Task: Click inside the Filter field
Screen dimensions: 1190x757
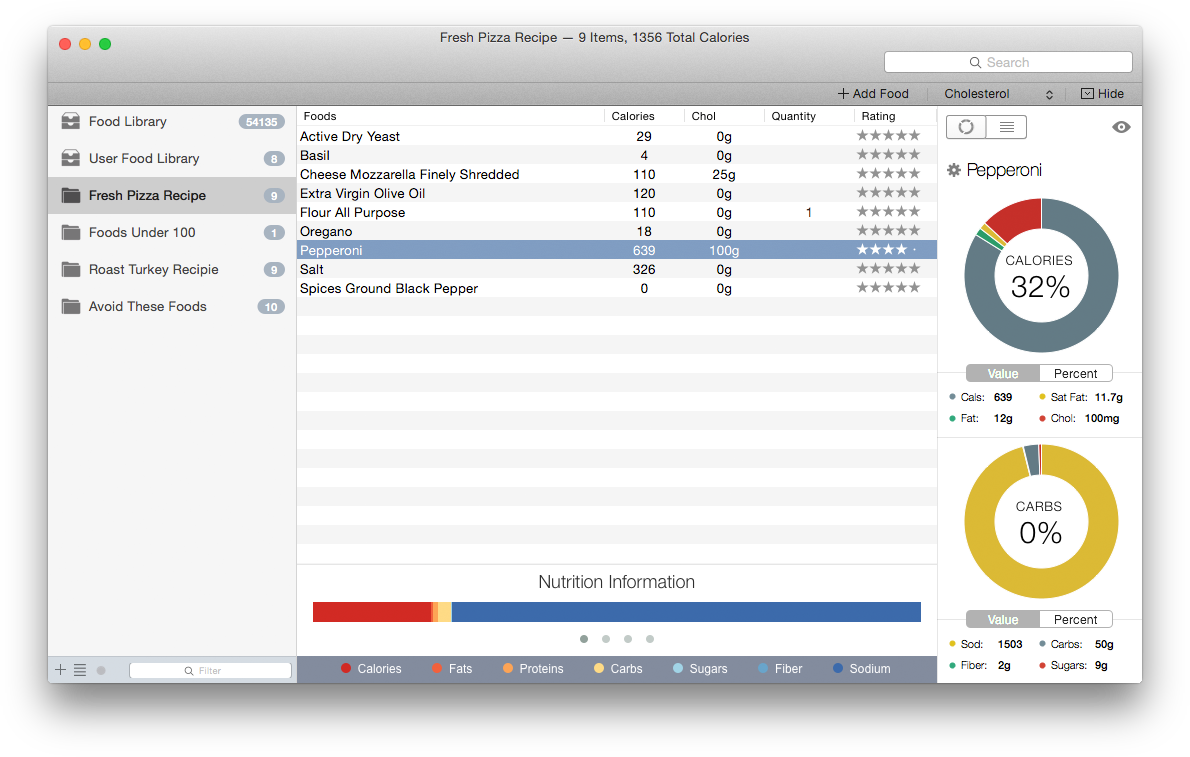Action: 210,670
